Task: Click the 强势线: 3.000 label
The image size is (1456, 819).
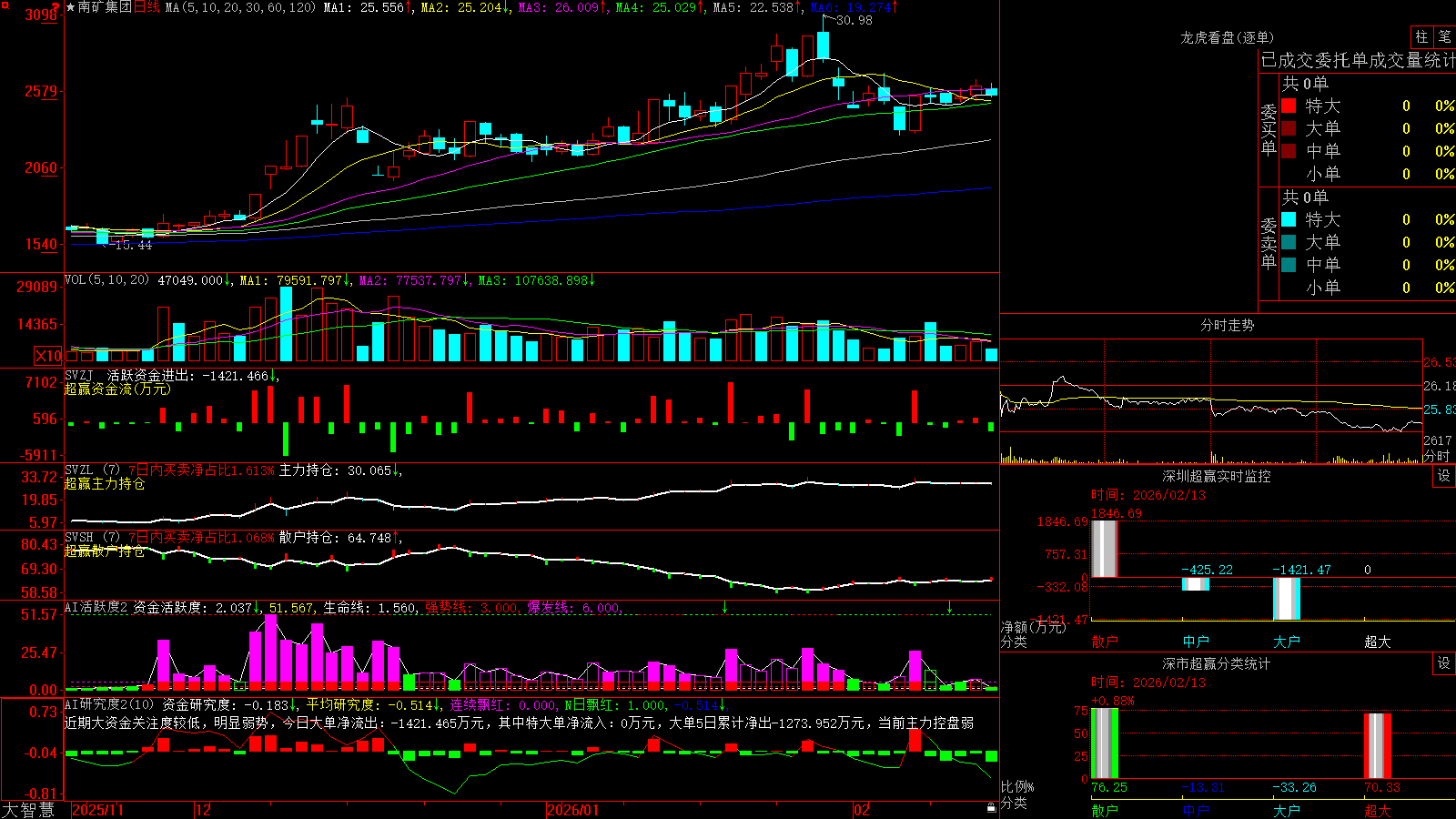Action: (x=472, y=608)
